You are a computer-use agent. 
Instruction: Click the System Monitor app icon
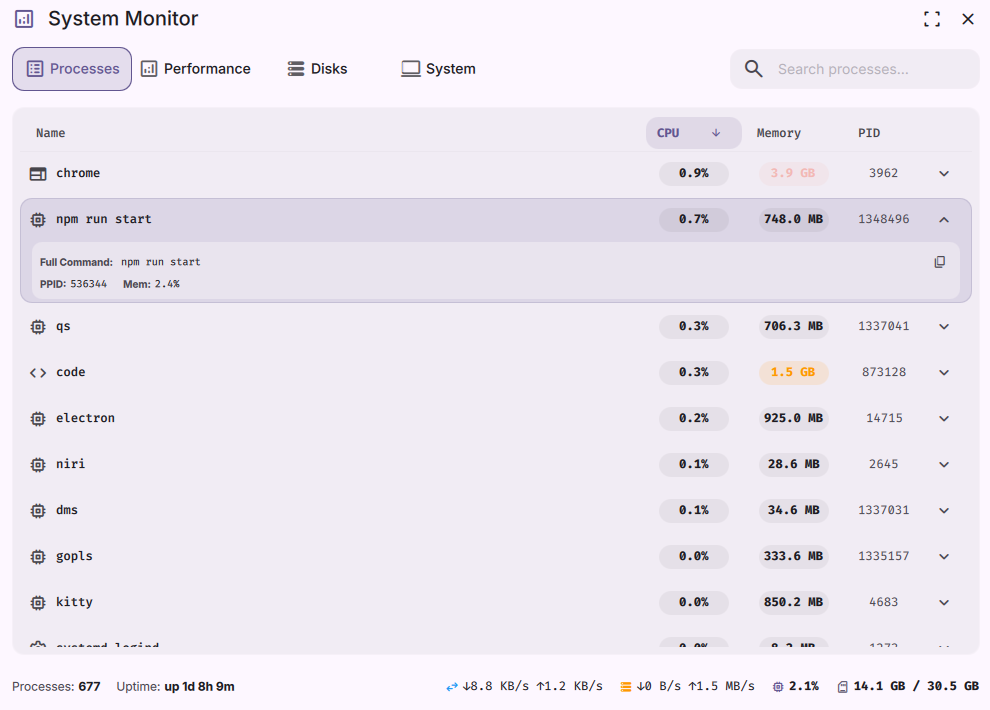24,19
